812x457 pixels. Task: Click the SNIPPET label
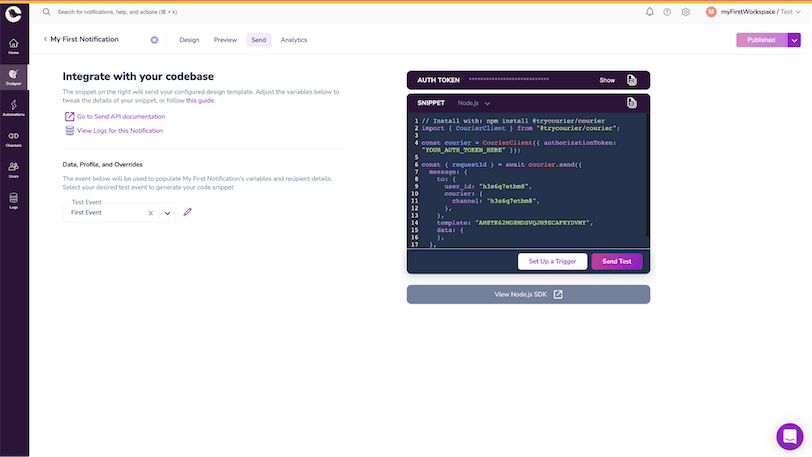(431, 103)
